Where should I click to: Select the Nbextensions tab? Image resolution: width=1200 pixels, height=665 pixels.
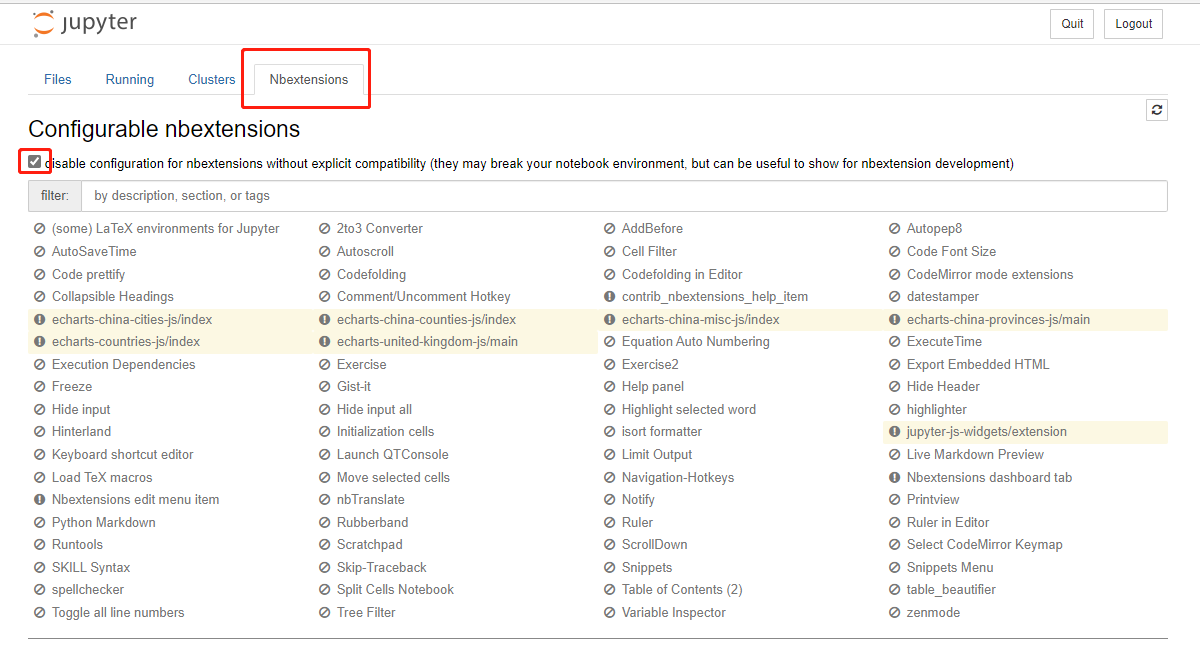[309, 79]
